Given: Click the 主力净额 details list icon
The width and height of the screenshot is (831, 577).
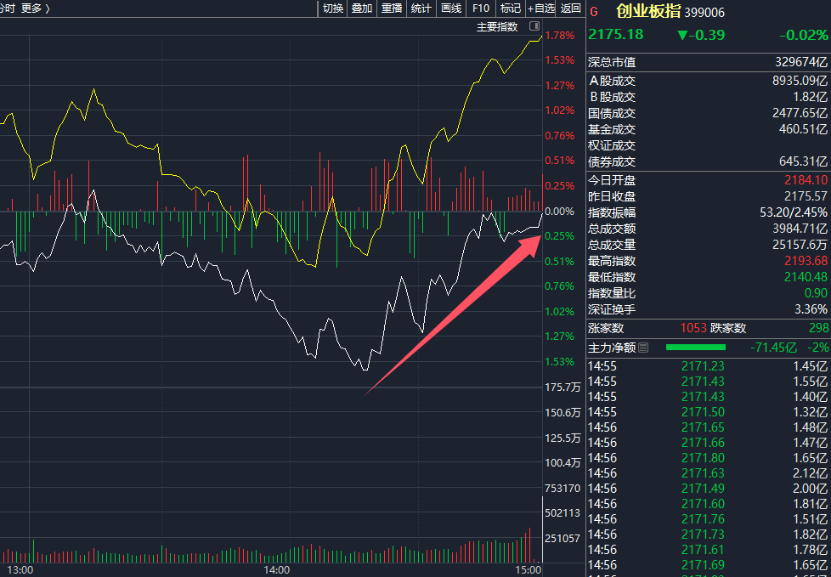Looking at the screenshot, I should tap(643, 348).
